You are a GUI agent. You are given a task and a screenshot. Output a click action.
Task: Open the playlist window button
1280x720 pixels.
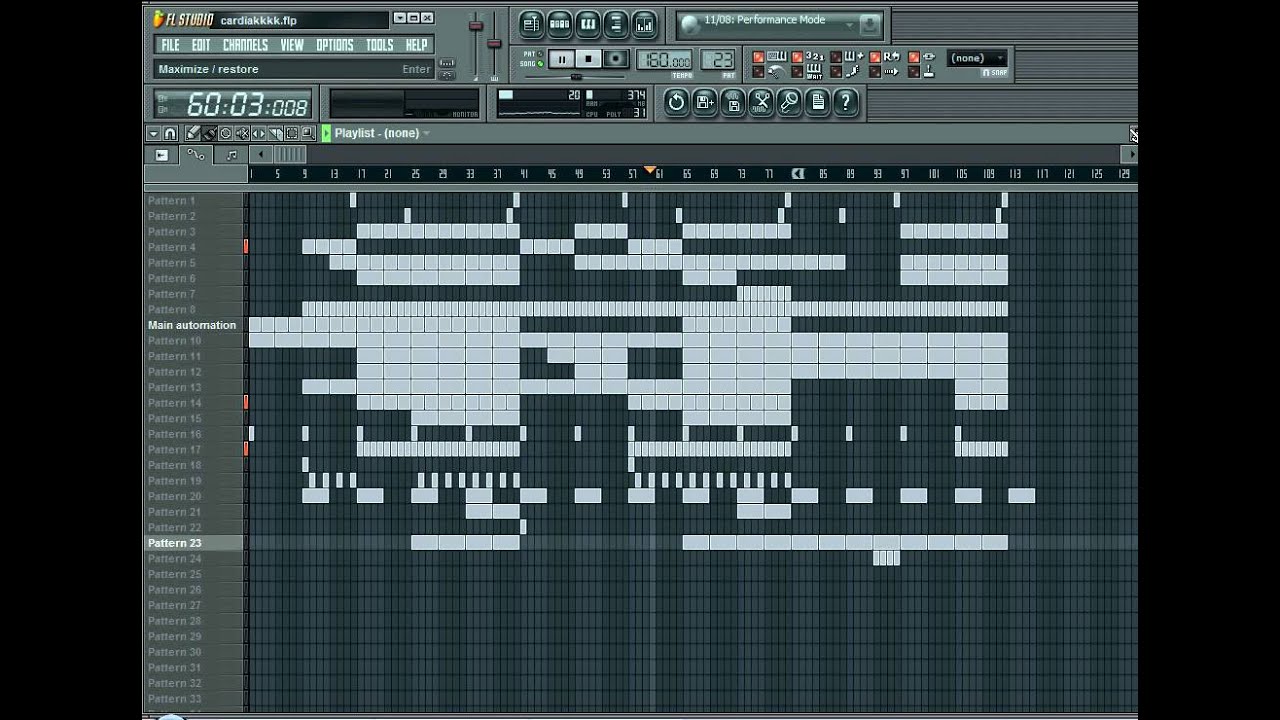(x=532, y=24)
